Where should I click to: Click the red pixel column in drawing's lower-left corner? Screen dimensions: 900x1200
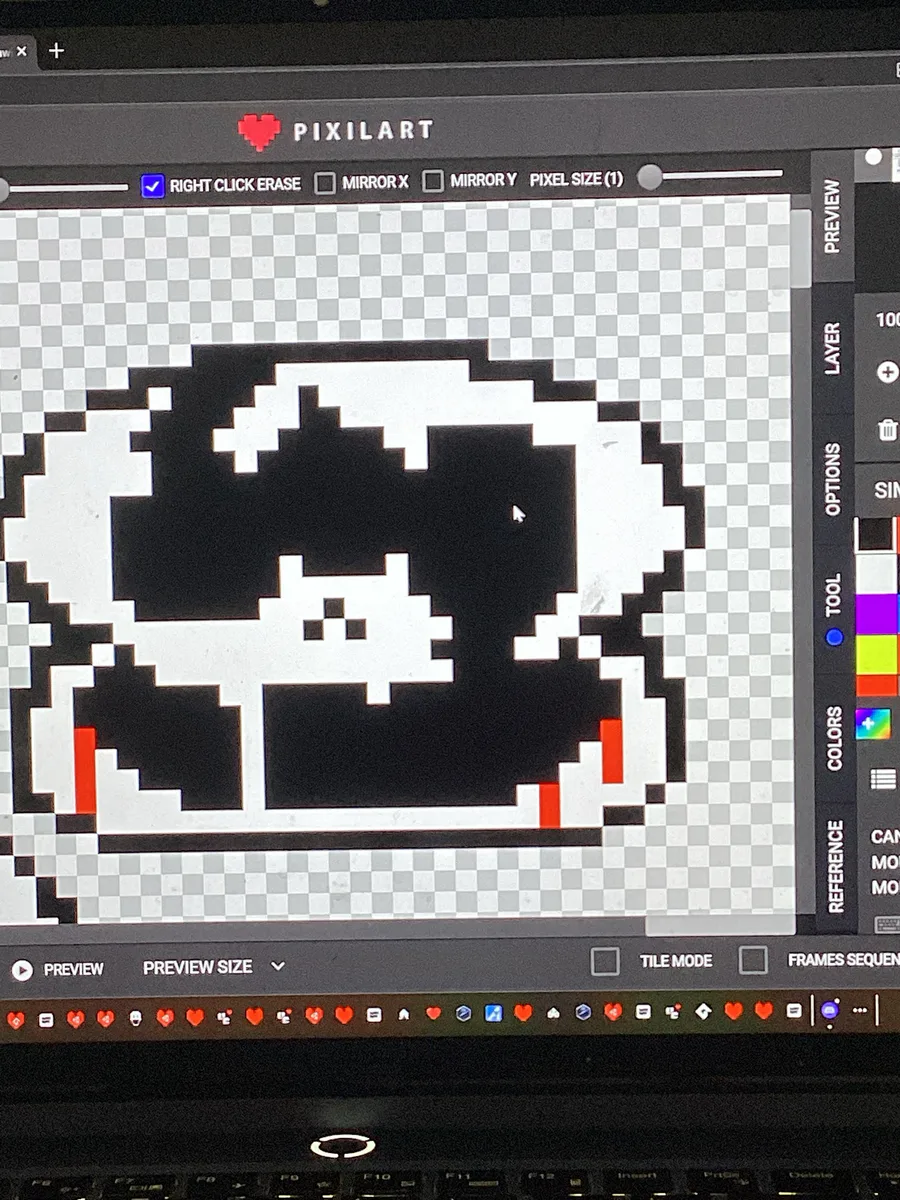click(85, 770)
